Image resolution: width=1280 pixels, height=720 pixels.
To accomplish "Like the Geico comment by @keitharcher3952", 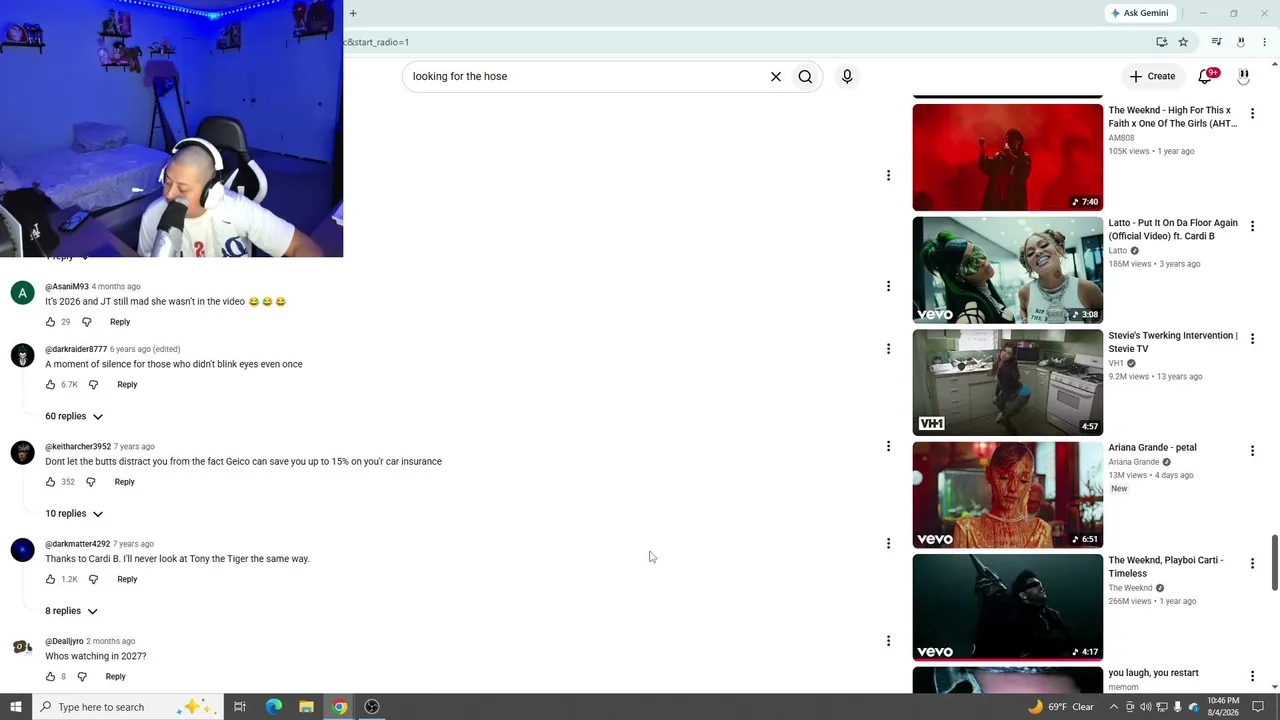I will pyautogui.click(x=50, y=482).
